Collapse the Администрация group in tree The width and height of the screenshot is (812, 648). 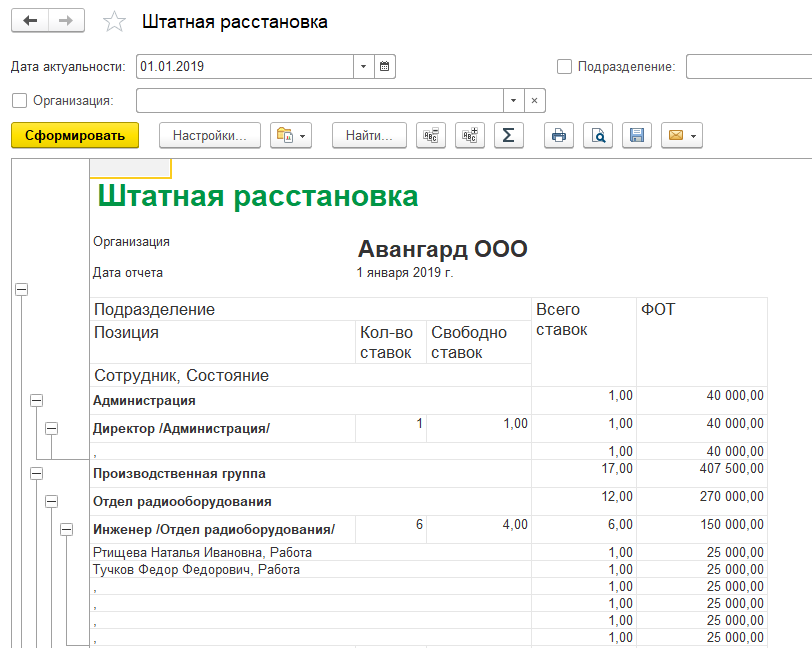[x=37, y=400]
